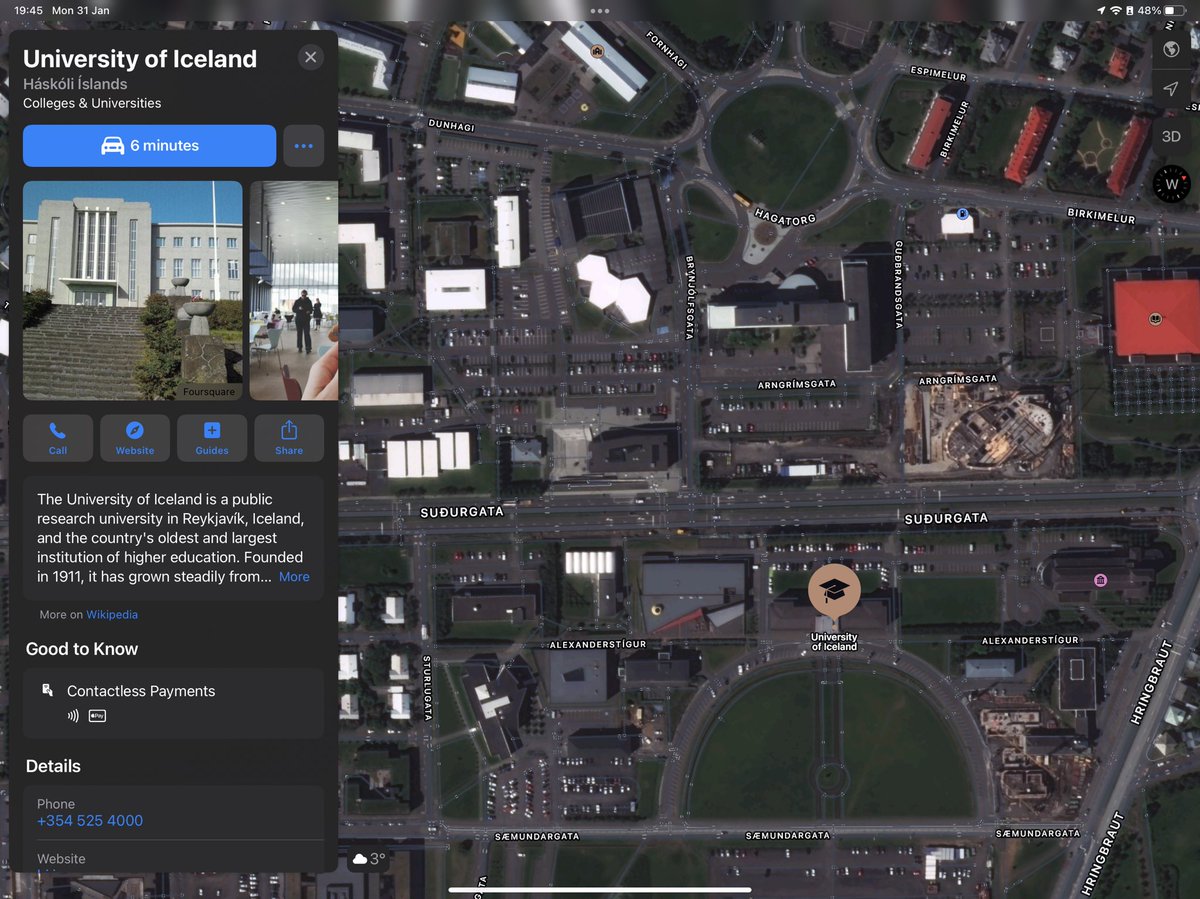Open the three-dot multitasking menu at top

[600, 10]
